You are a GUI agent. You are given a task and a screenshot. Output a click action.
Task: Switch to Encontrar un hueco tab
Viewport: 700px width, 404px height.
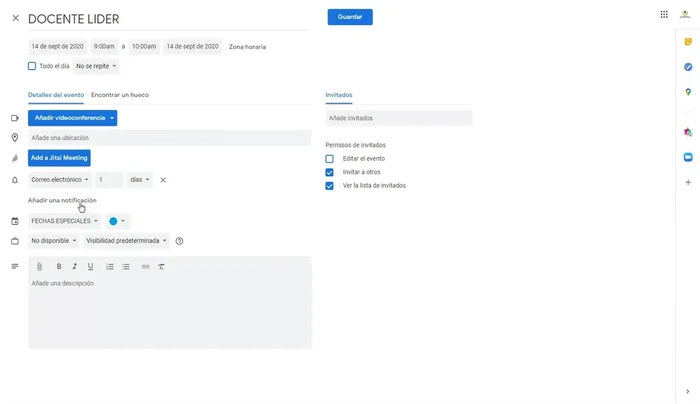120,95
